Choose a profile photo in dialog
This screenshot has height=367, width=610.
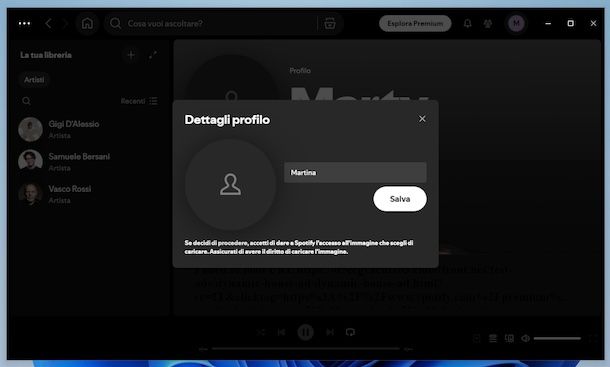[230, 184]
